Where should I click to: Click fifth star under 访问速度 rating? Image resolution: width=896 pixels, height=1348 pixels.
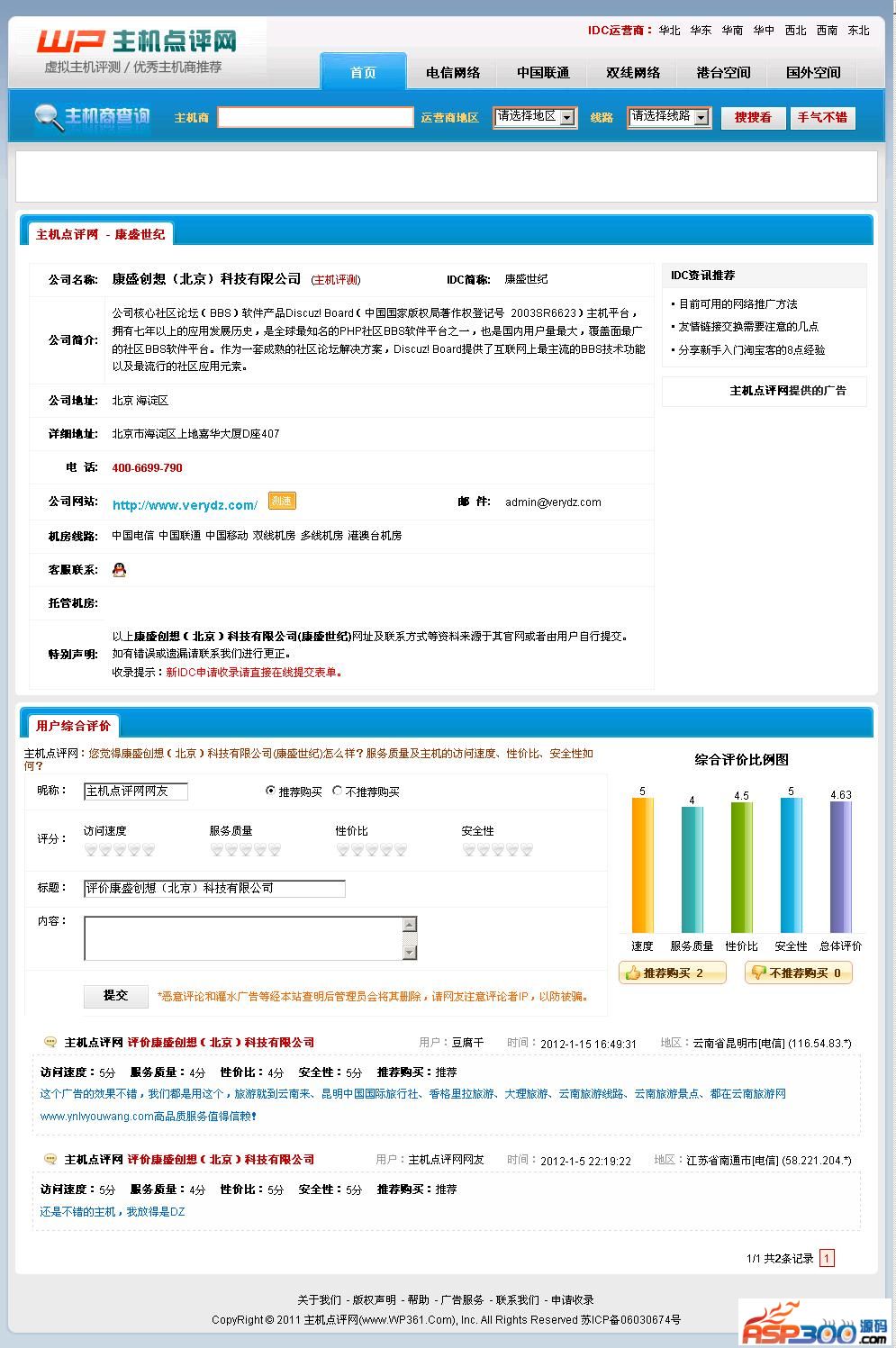click(149, 849)
